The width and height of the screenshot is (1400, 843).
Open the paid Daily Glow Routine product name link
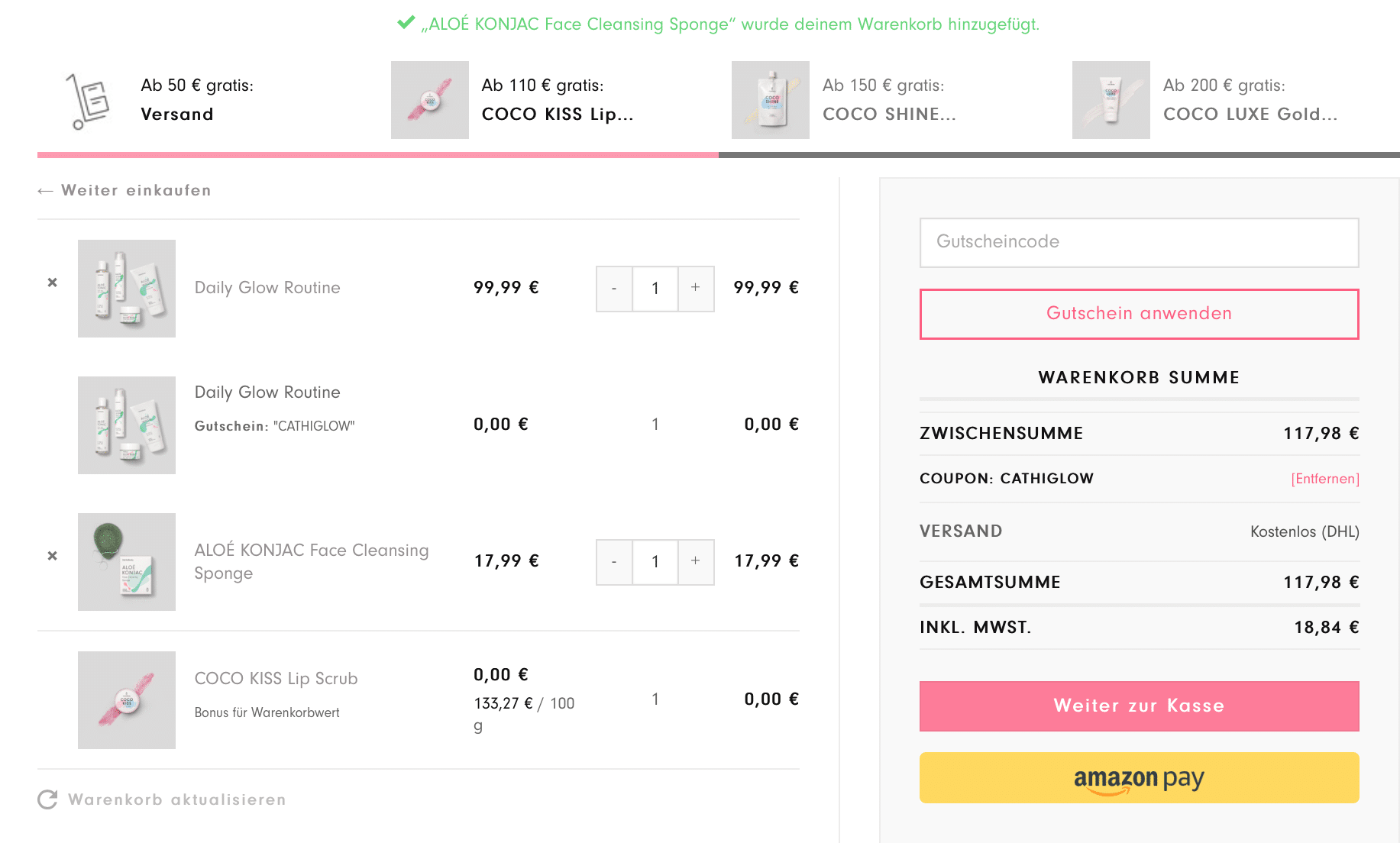pos(267,288)
